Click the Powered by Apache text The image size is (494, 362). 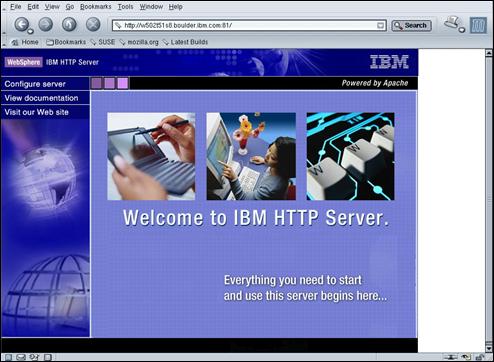coord(375,83)
